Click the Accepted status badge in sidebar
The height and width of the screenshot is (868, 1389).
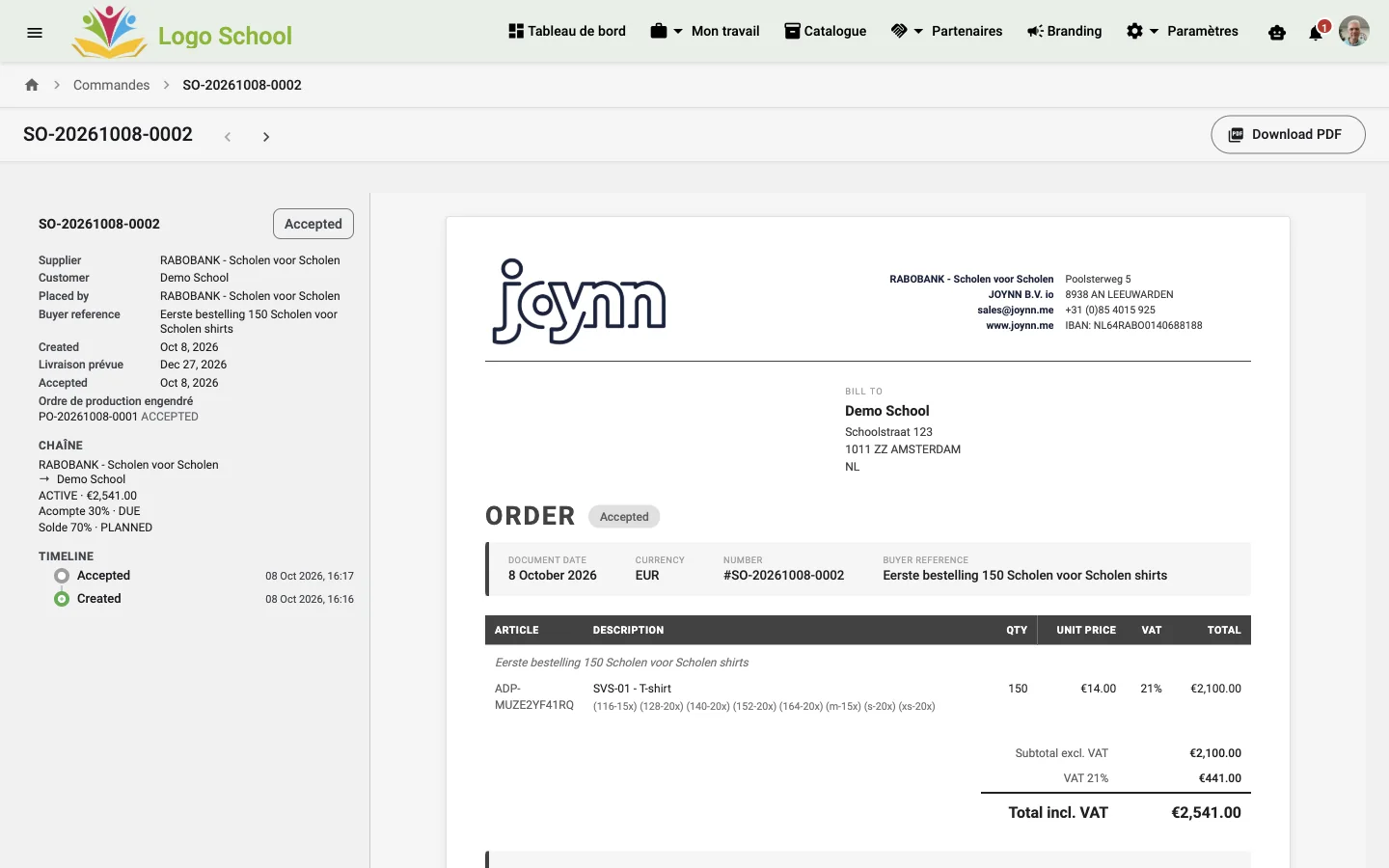point(313,224)
